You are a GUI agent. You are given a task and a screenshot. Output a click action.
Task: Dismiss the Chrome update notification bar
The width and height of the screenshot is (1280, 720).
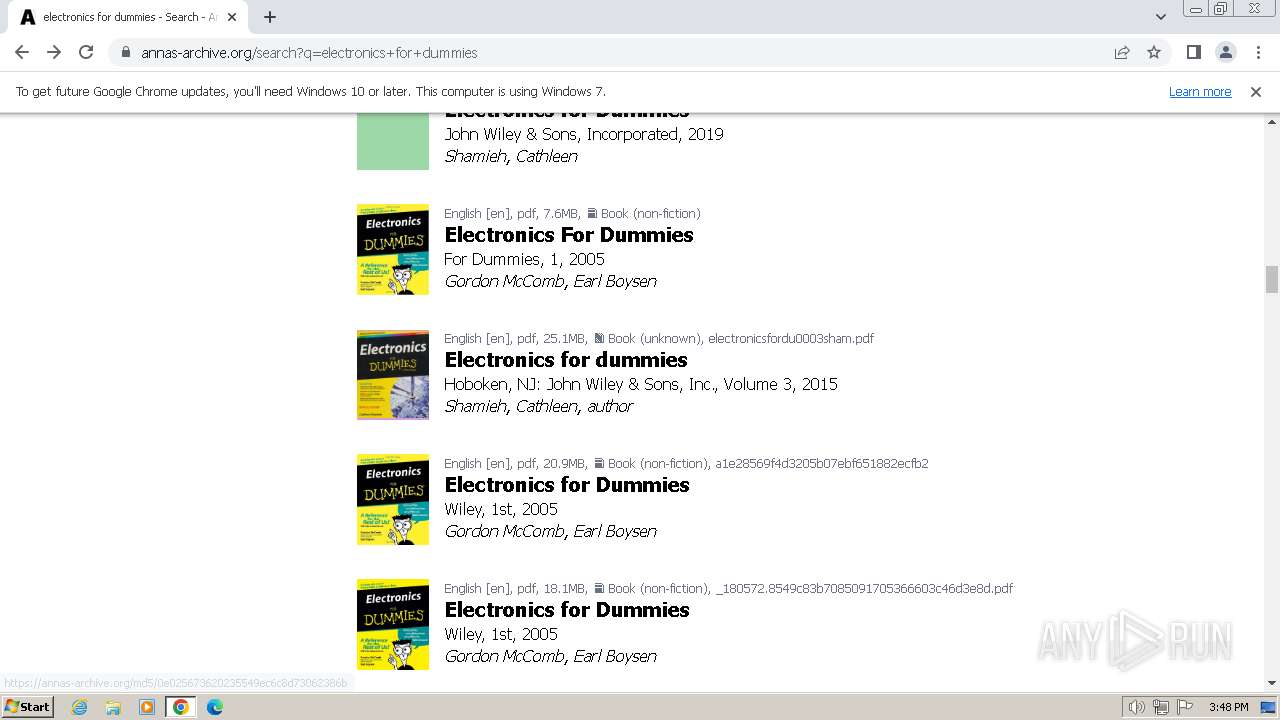tap(1256, 91)
